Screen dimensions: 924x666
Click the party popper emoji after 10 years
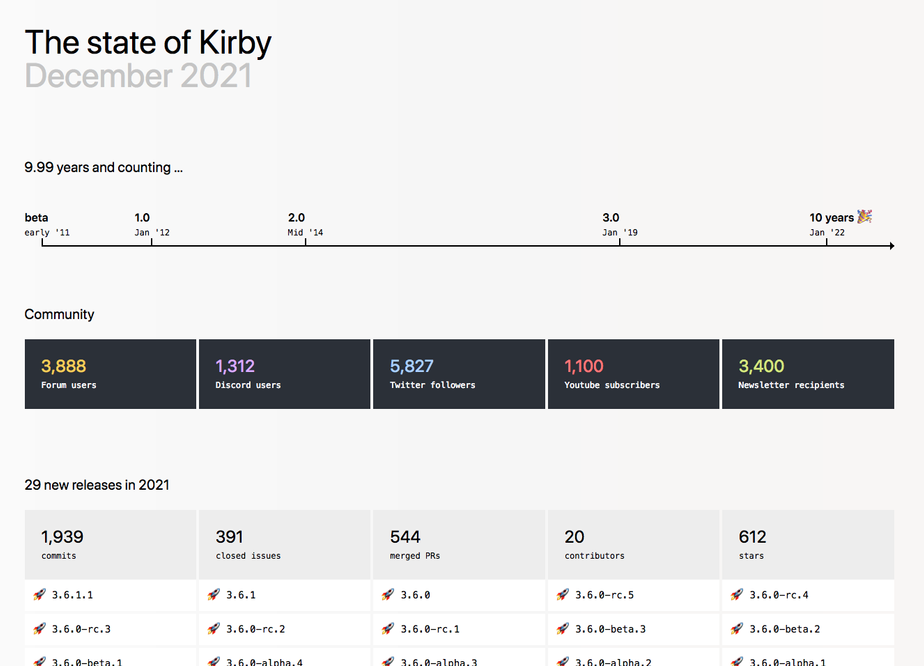click(x=865, y=217)
